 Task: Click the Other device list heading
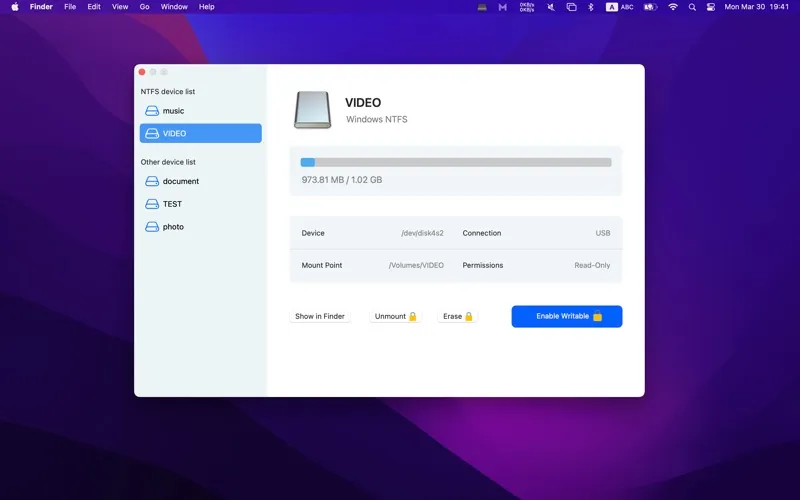click(168, 162)
